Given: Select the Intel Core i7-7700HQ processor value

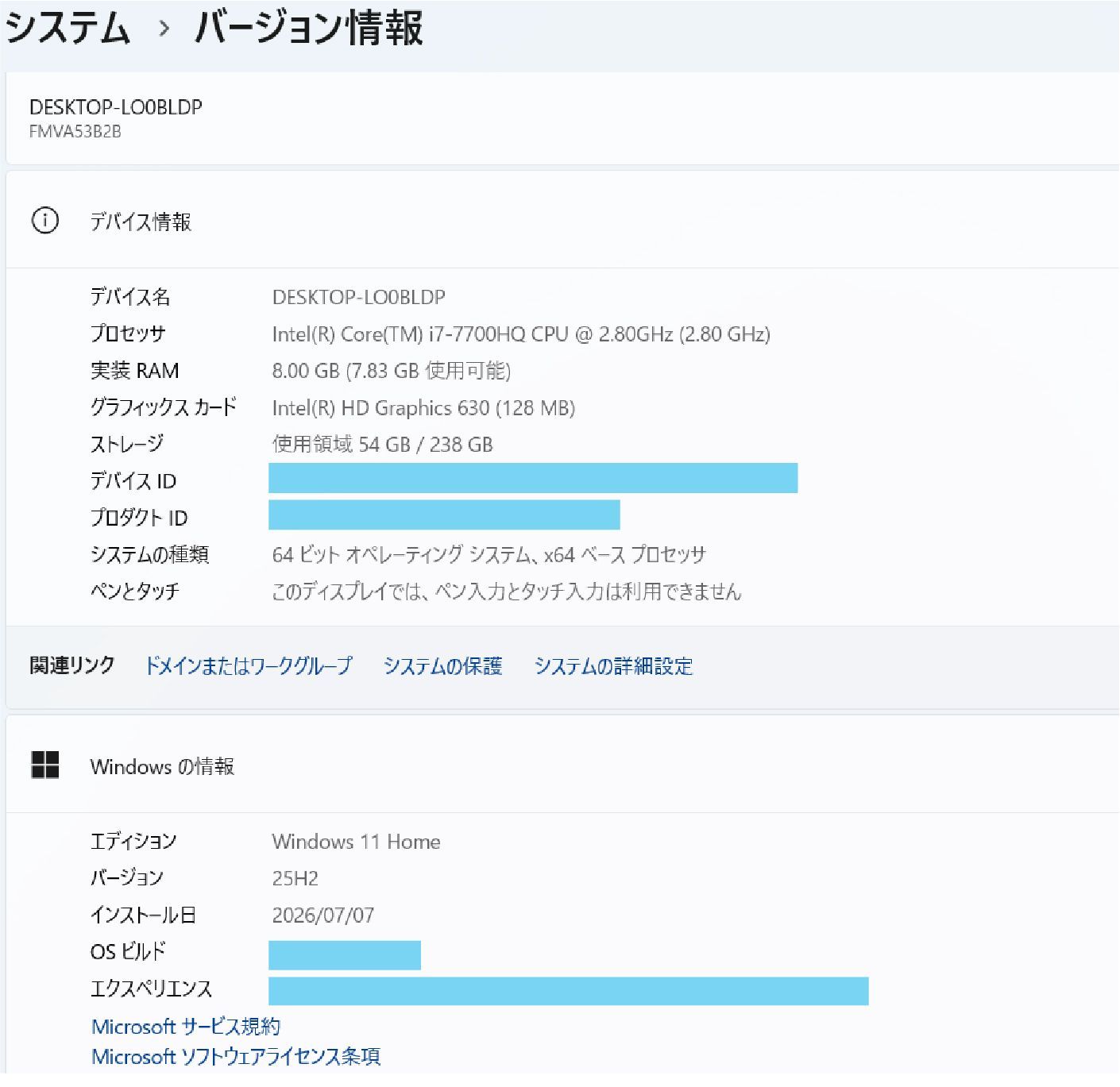Looking at the screenshot, I should 521,334.
